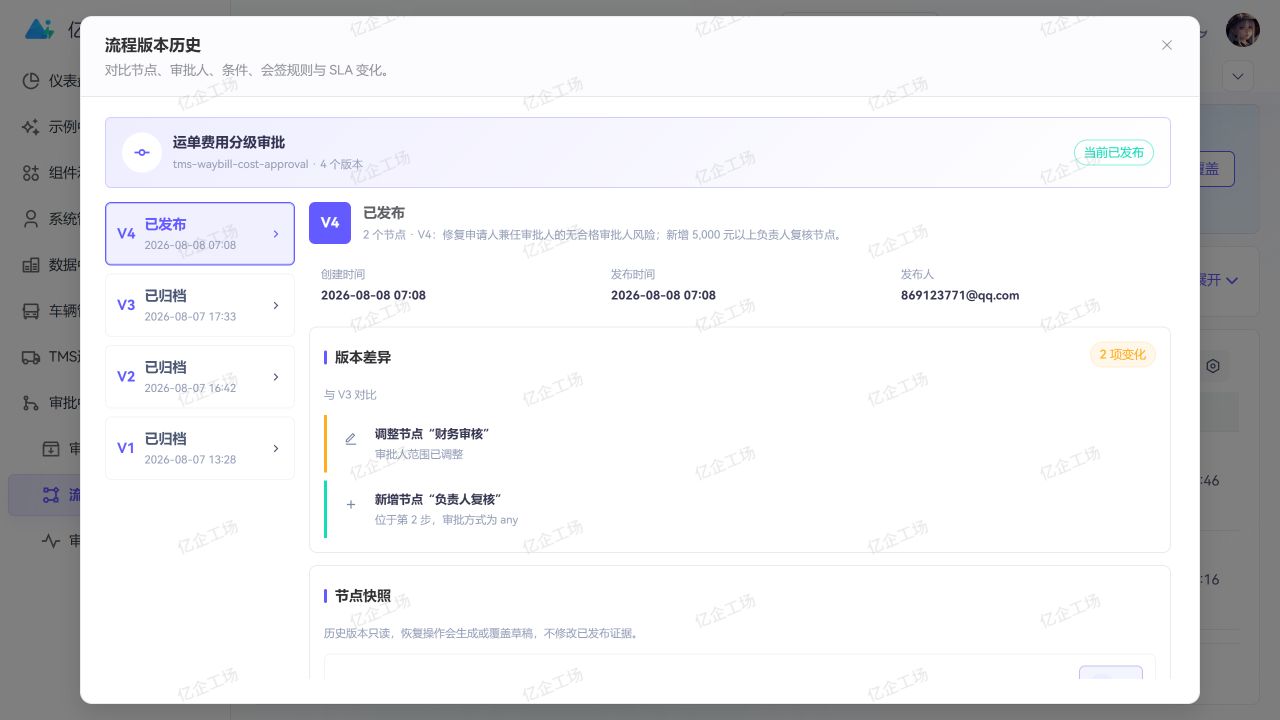Open the 示例 sparkle icon in sidebar
The height and width of the screenshot is (720, 1280).
click(x=31, y=126)
